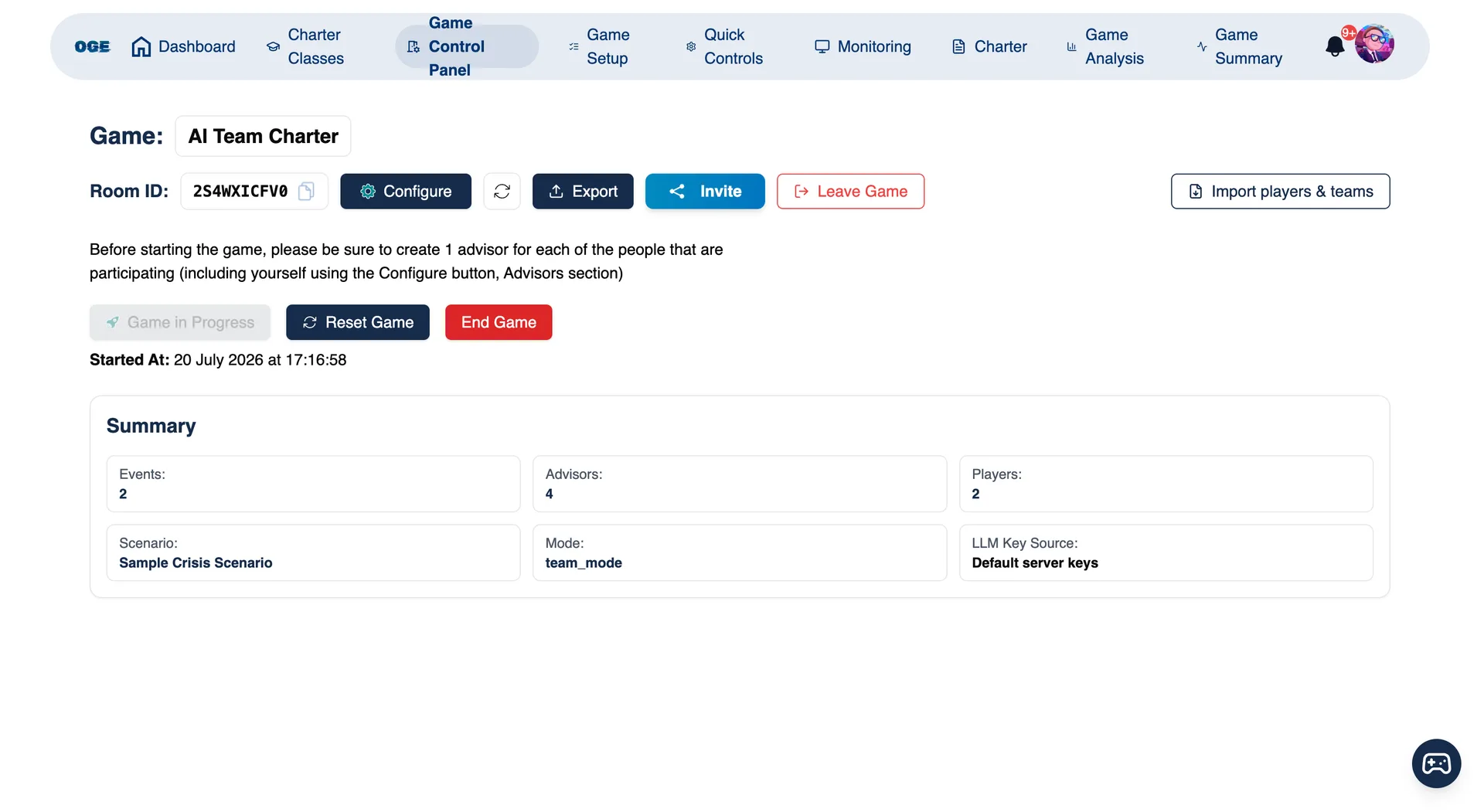Select the Game Control Panel tab
Image resolution: width=1484 pixels, height=812 pixels.
pos(467,46)
